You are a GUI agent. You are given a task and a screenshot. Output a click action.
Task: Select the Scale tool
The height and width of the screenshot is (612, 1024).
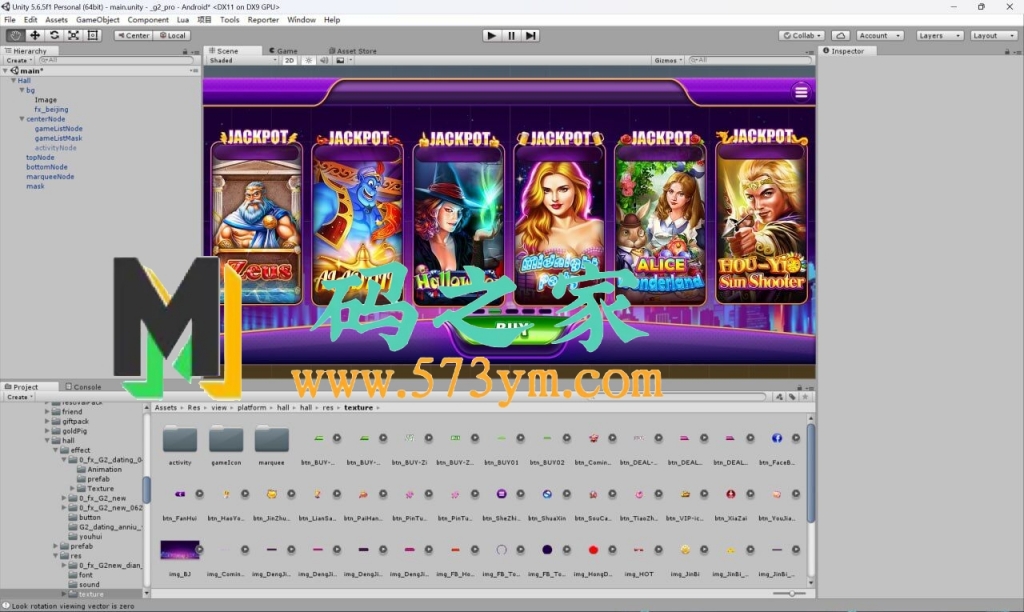74,35
